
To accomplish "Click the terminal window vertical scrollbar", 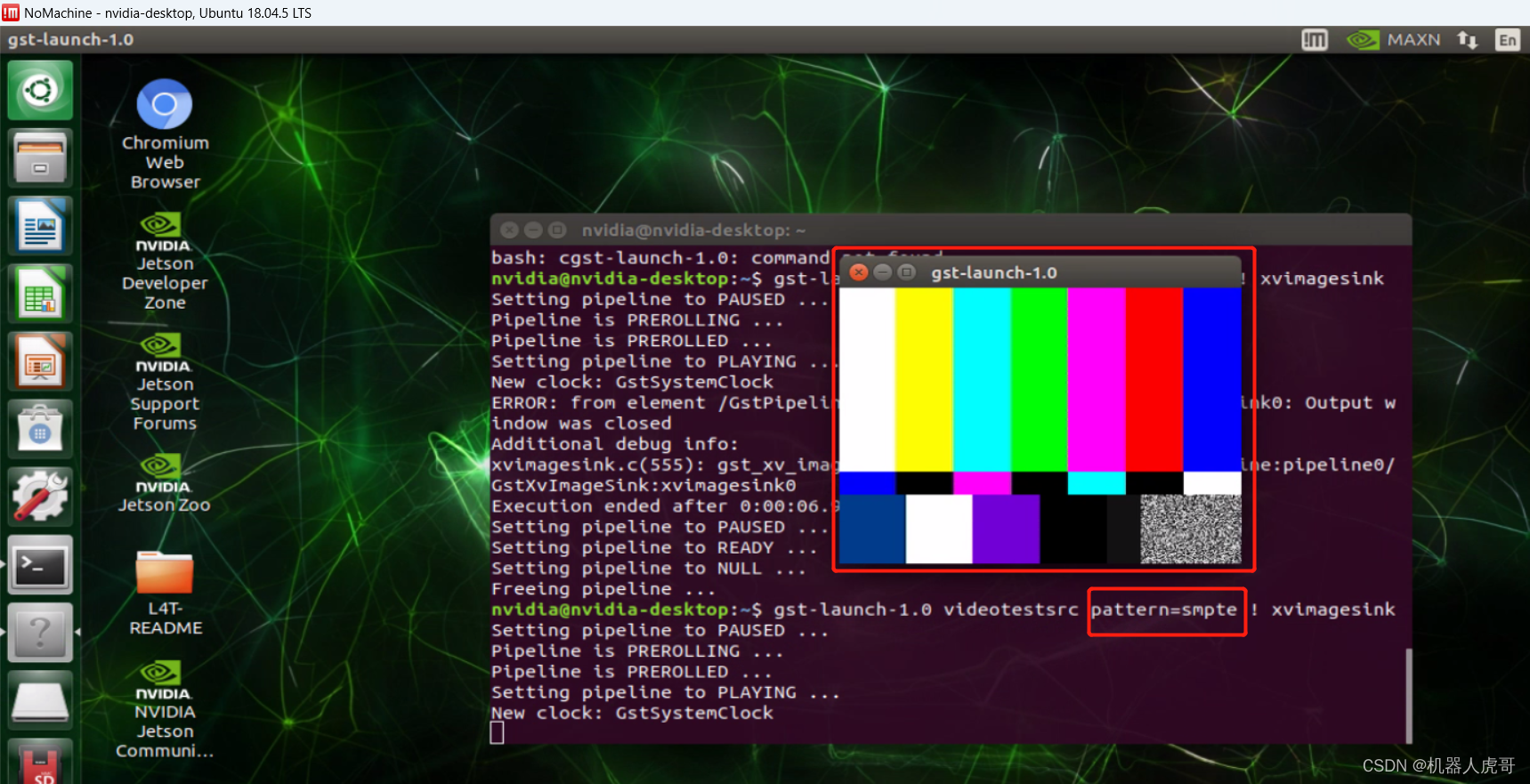I will tap(1408, 695).
